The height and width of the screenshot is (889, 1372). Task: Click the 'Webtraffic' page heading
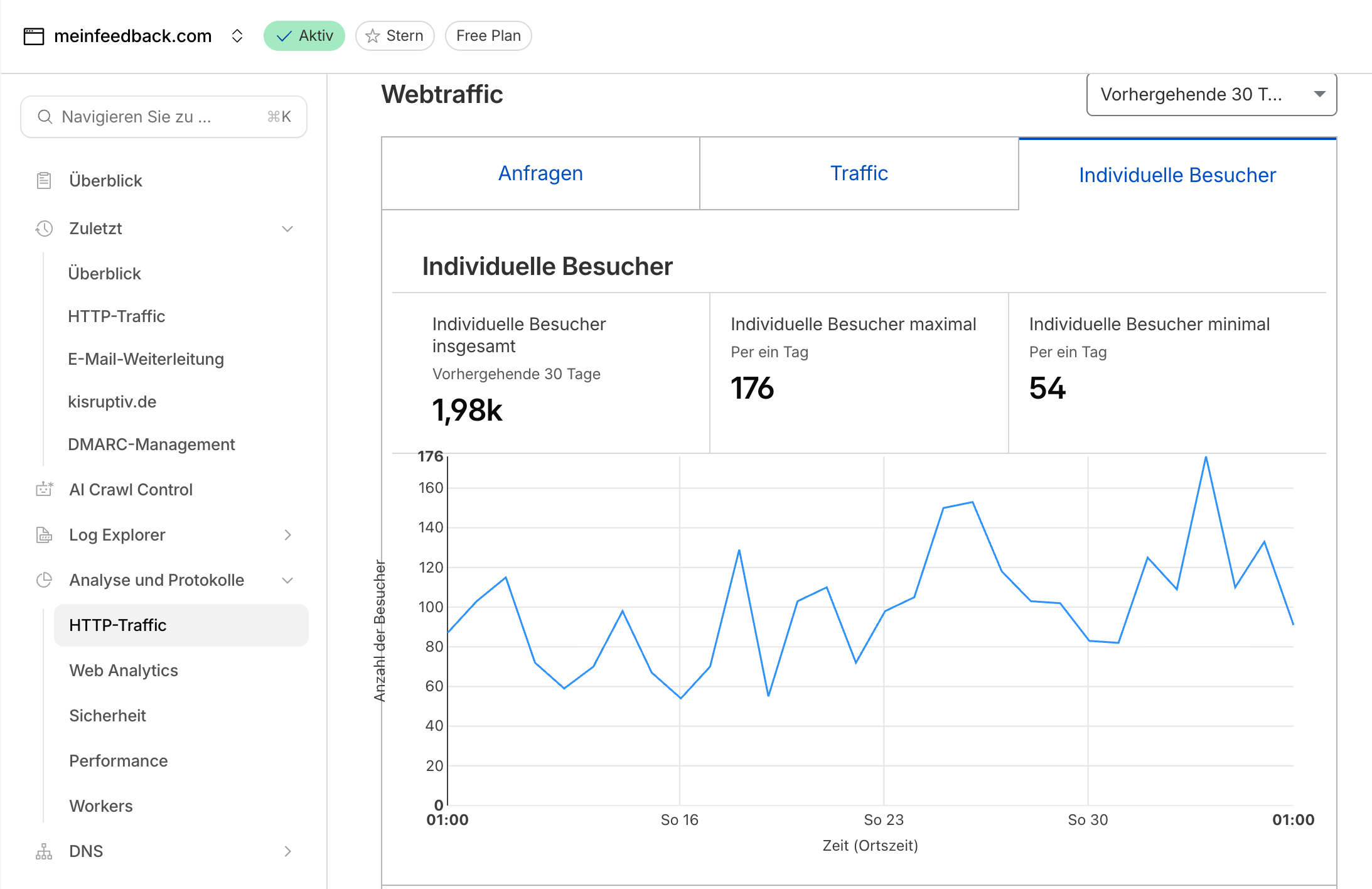[442, 94]
